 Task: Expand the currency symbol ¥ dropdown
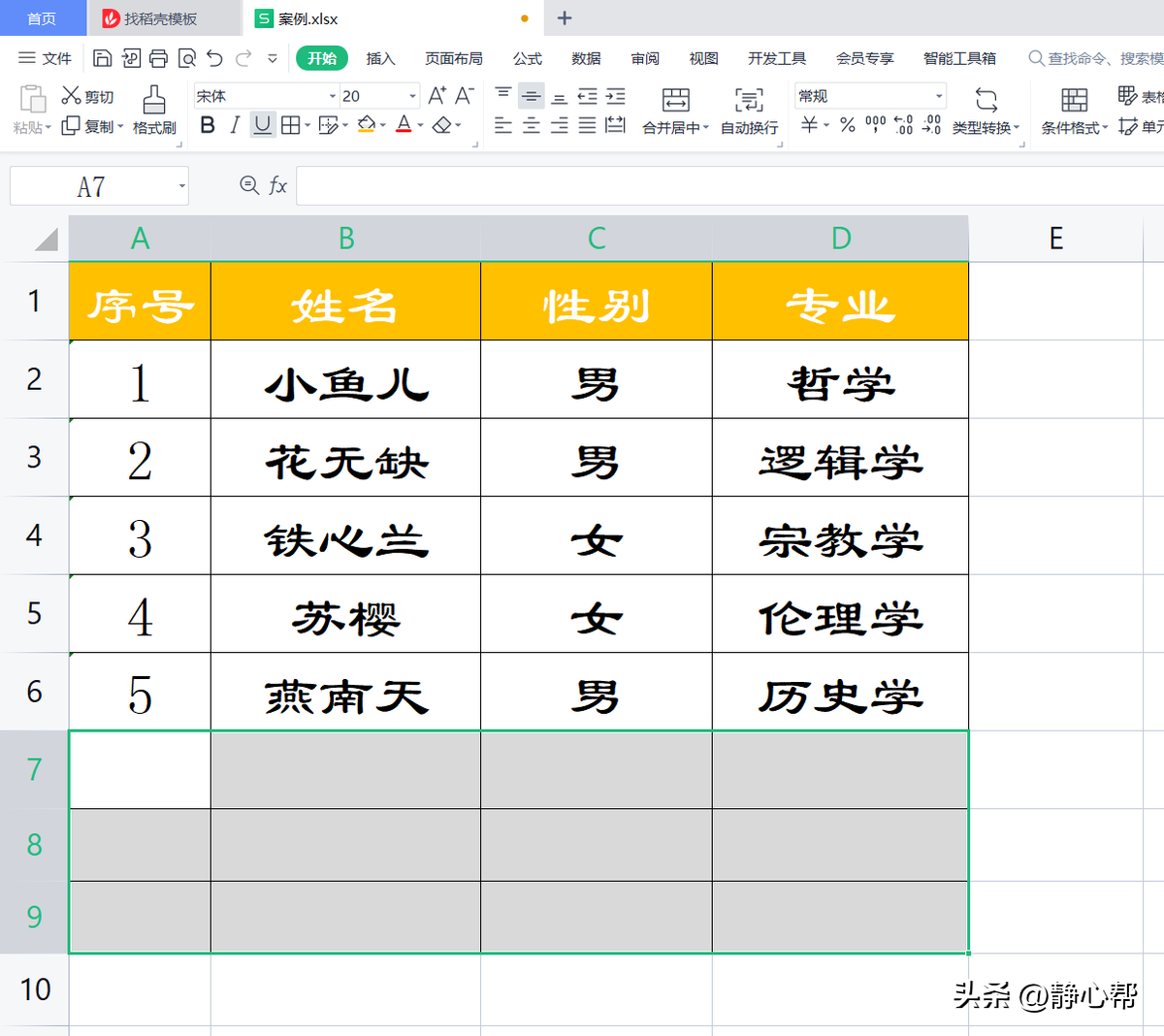826,125
